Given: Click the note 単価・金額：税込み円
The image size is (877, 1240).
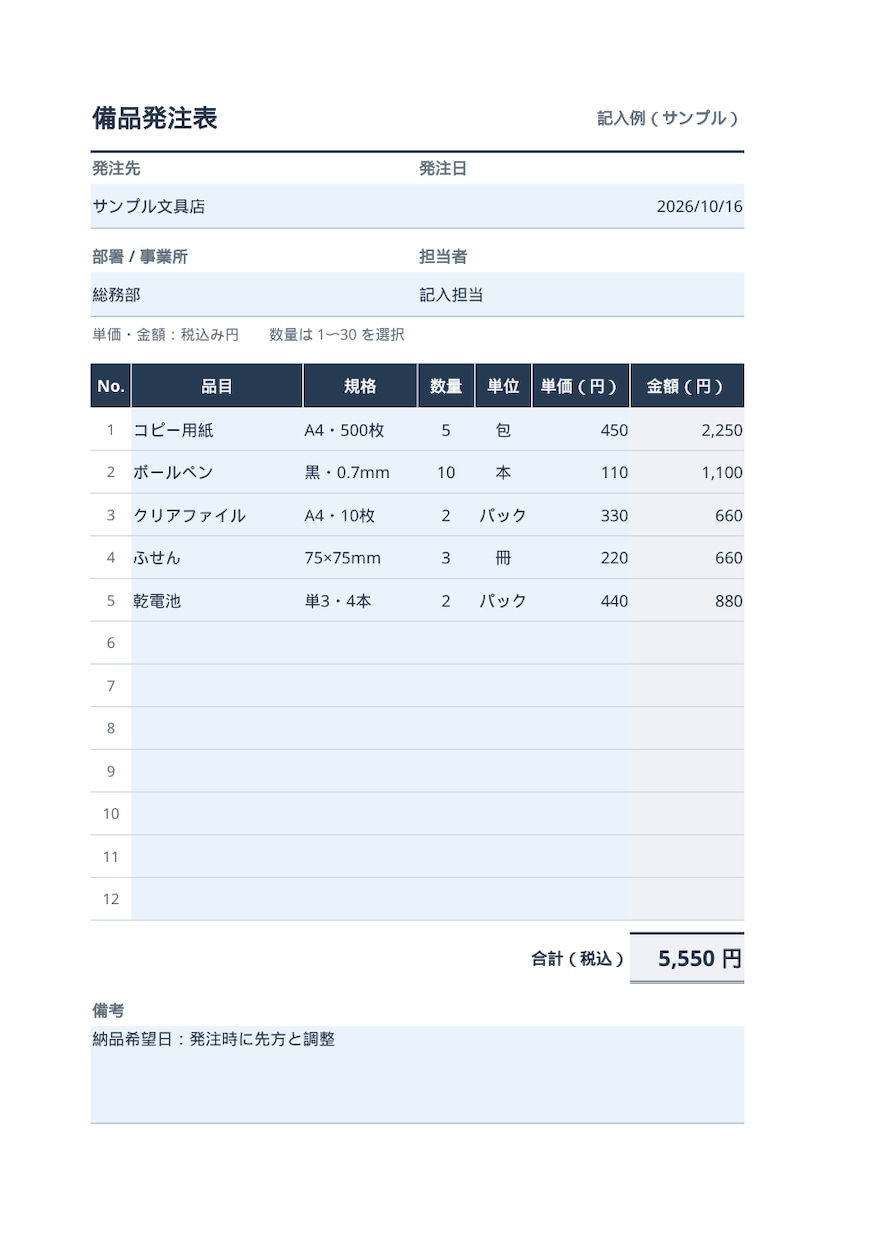Looking at the screenshot, I should pos(166,335).
